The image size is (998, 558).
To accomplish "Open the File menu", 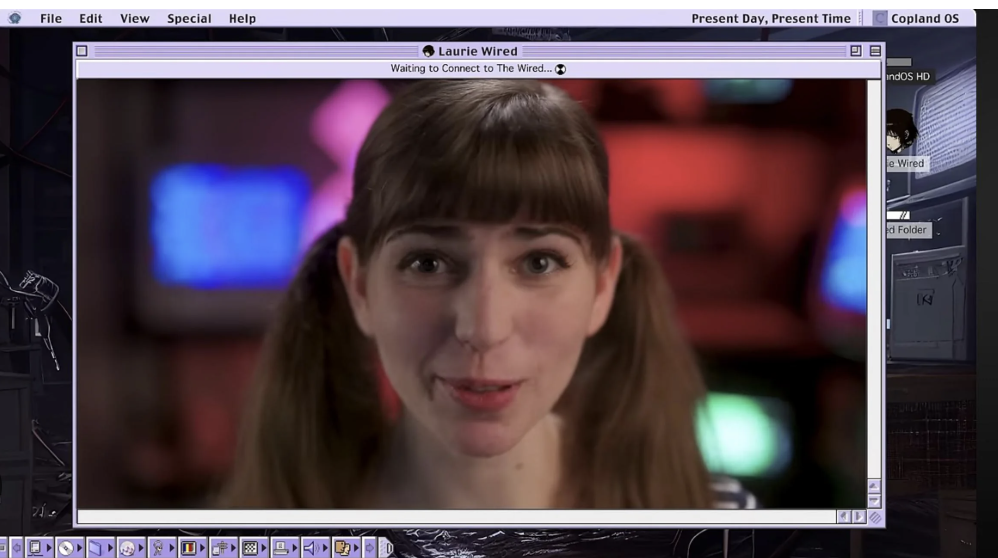I will pos(51,18).
